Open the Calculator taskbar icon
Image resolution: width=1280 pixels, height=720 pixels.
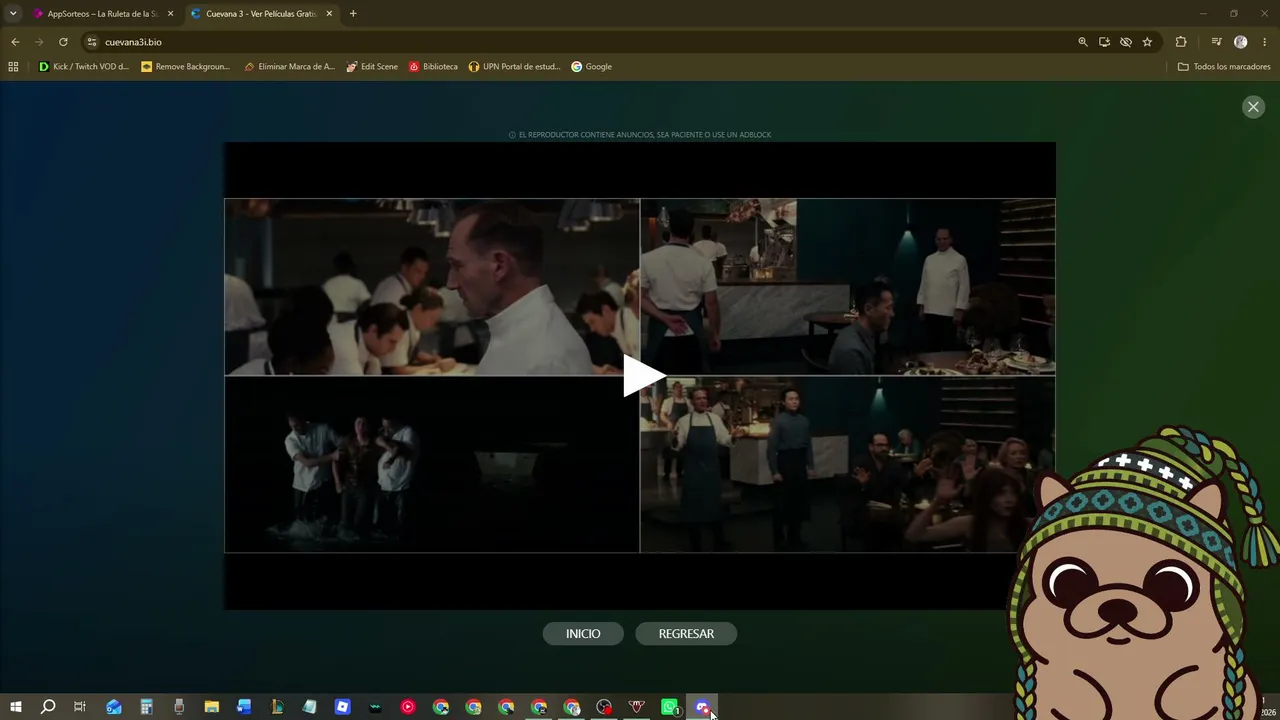pos(146,707)
